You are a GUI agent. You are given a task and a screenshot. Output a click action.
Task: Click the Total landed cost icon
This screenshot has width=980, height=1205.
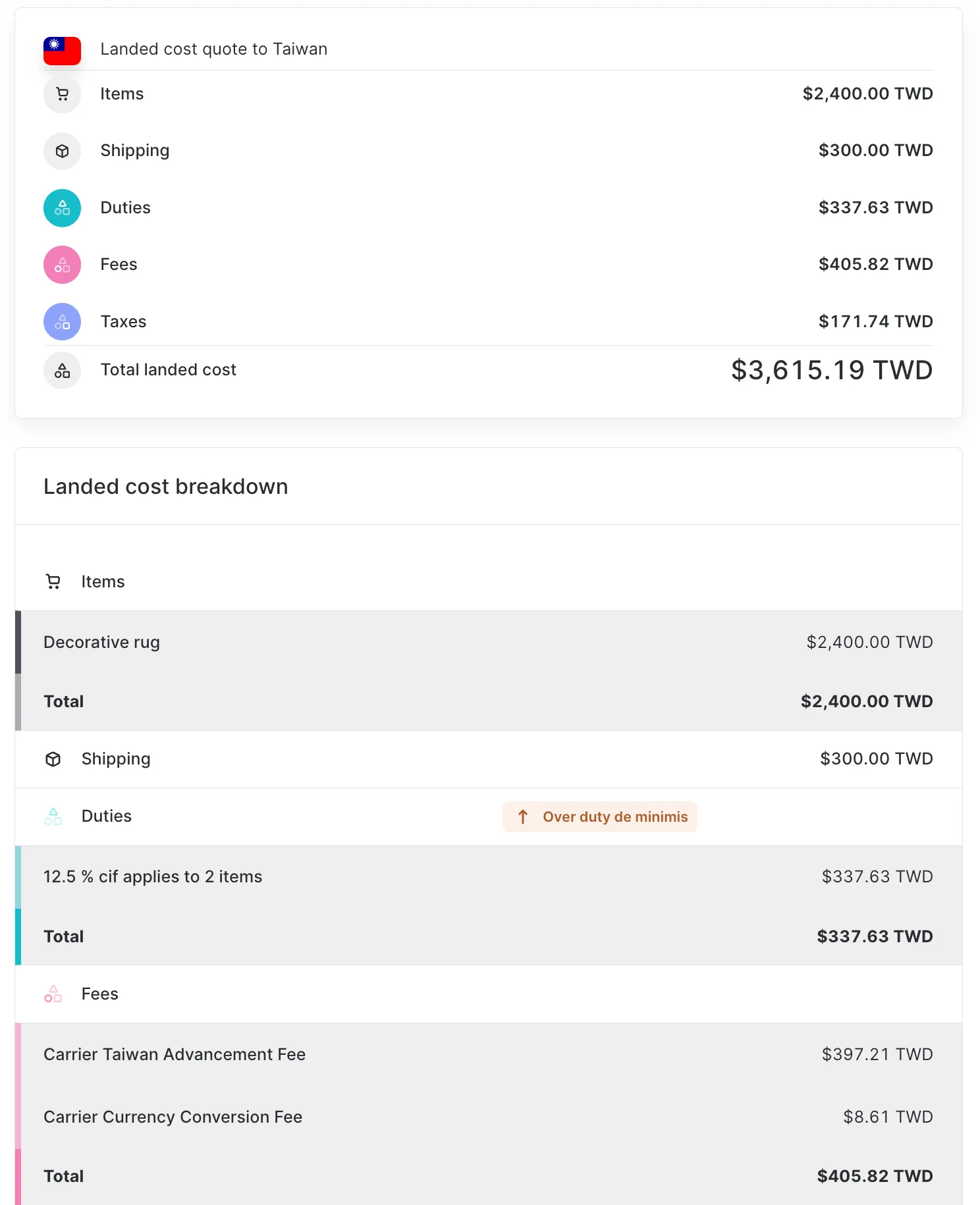pos(62,371)
